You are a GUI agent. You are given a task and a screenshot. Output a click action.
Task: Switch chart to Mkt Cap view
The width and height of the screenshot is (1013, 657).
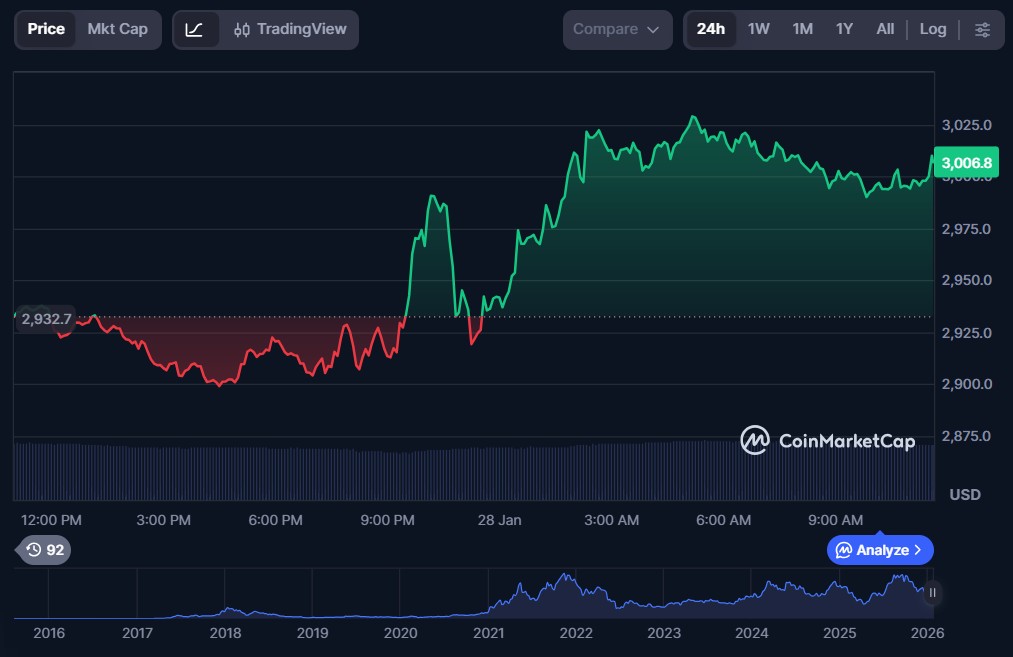click(117, 29)
